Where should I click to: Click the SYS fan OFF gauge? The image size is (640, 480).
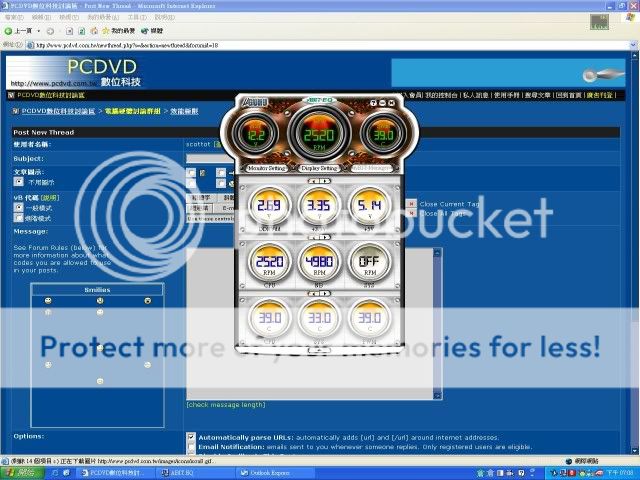point(369,263)
